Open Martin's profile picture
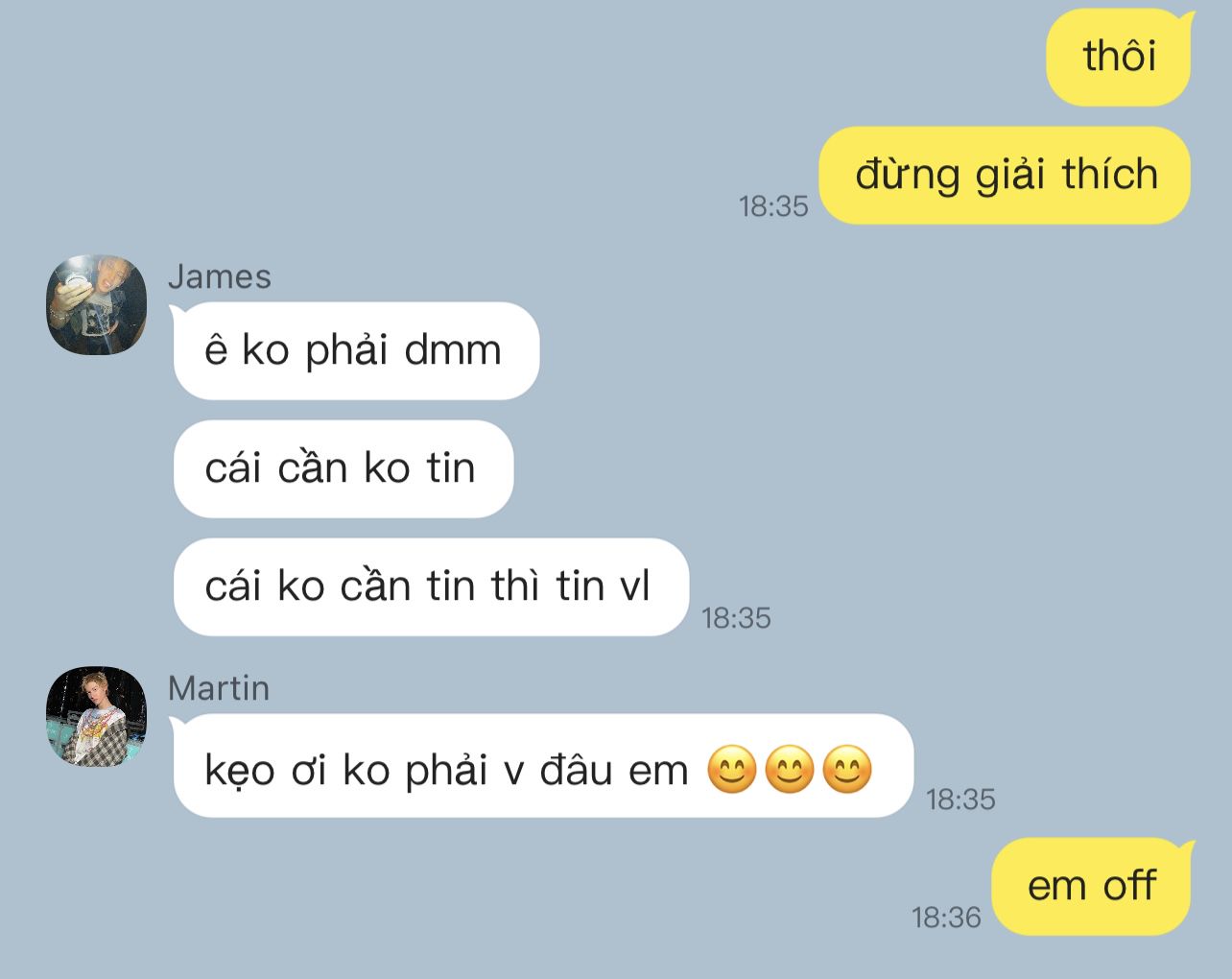 [x=97, y=717]
